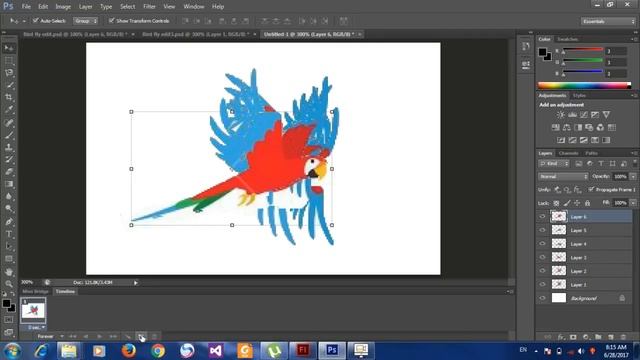Hide the Background layer via eye icon
Viewport: 640px width, 360px height.
click(542, 298)
